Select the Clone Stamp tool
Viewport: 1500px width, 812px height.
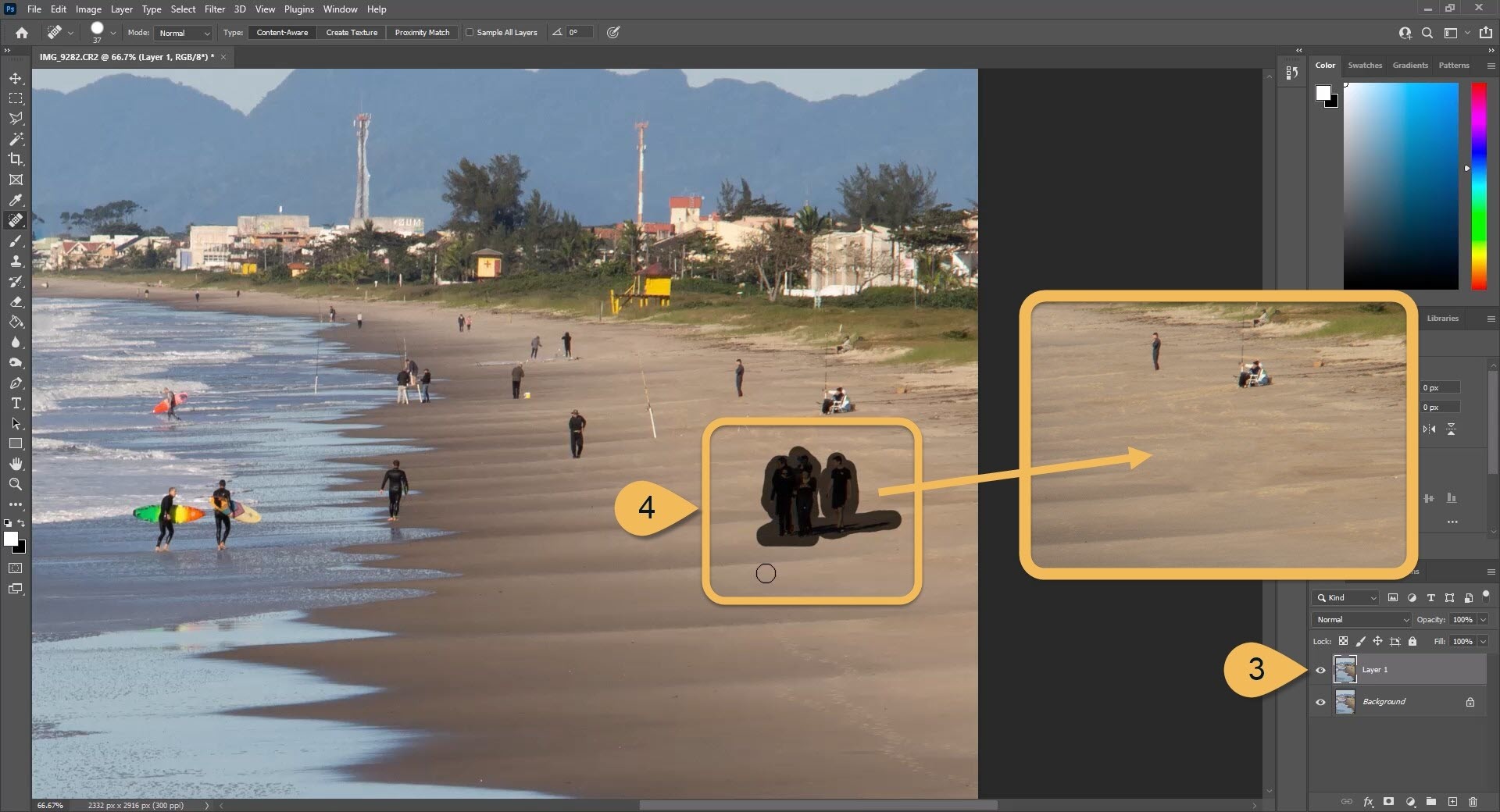[x=16, y=262]
